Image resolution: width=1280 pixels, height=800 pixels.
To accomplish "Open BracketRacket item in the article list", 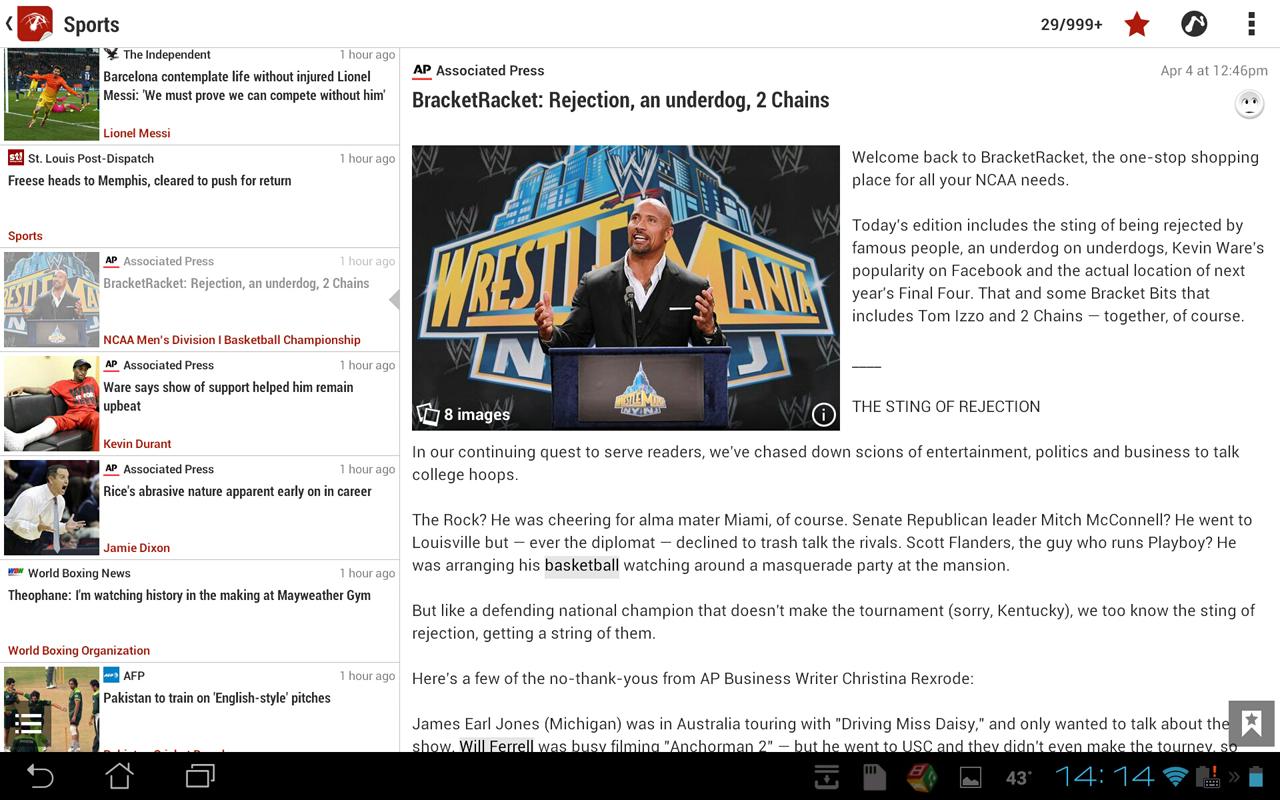I will click(x=200, y=299).
